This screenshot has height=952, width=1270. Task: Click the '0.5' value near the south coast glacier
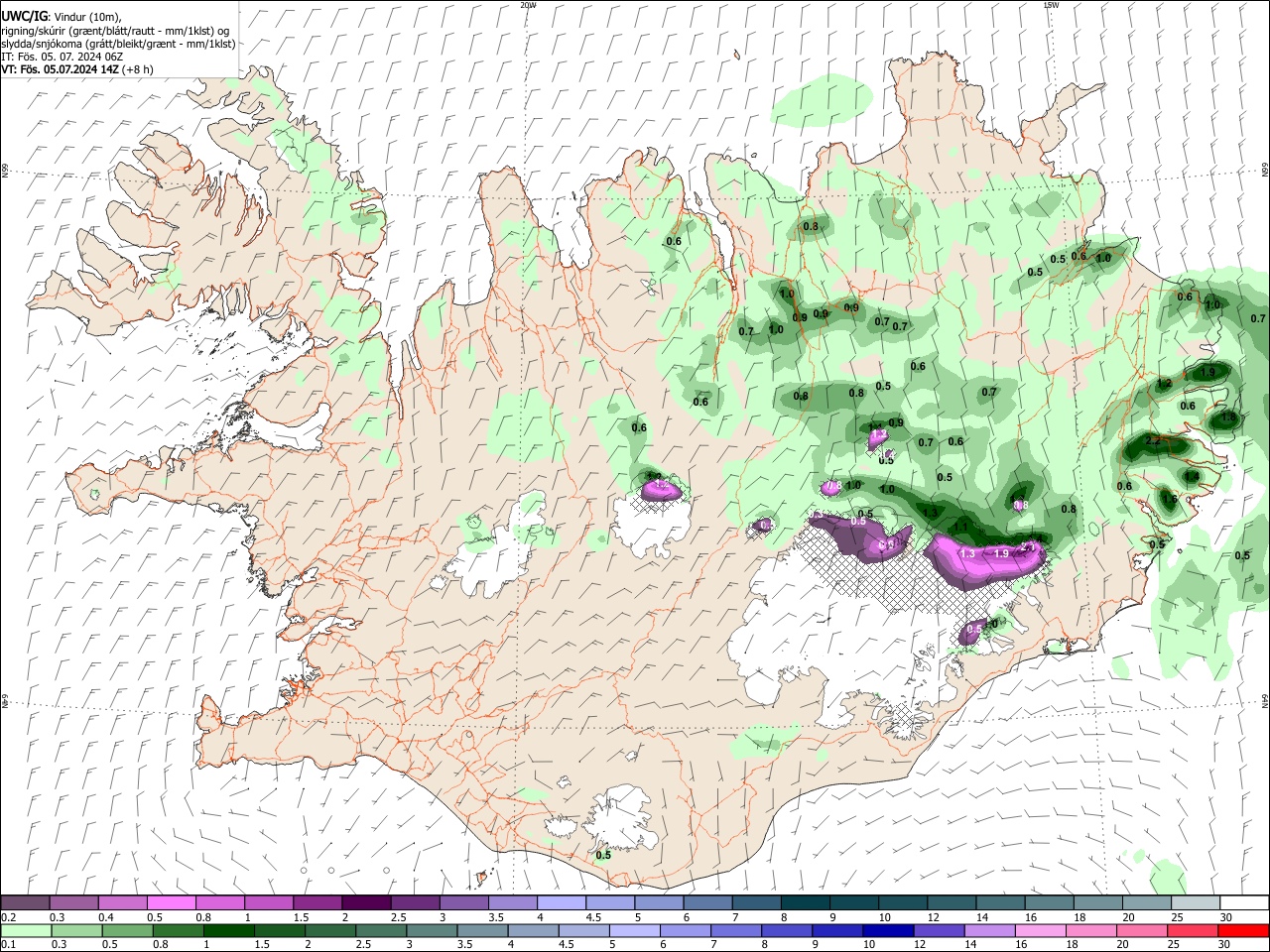603,855
